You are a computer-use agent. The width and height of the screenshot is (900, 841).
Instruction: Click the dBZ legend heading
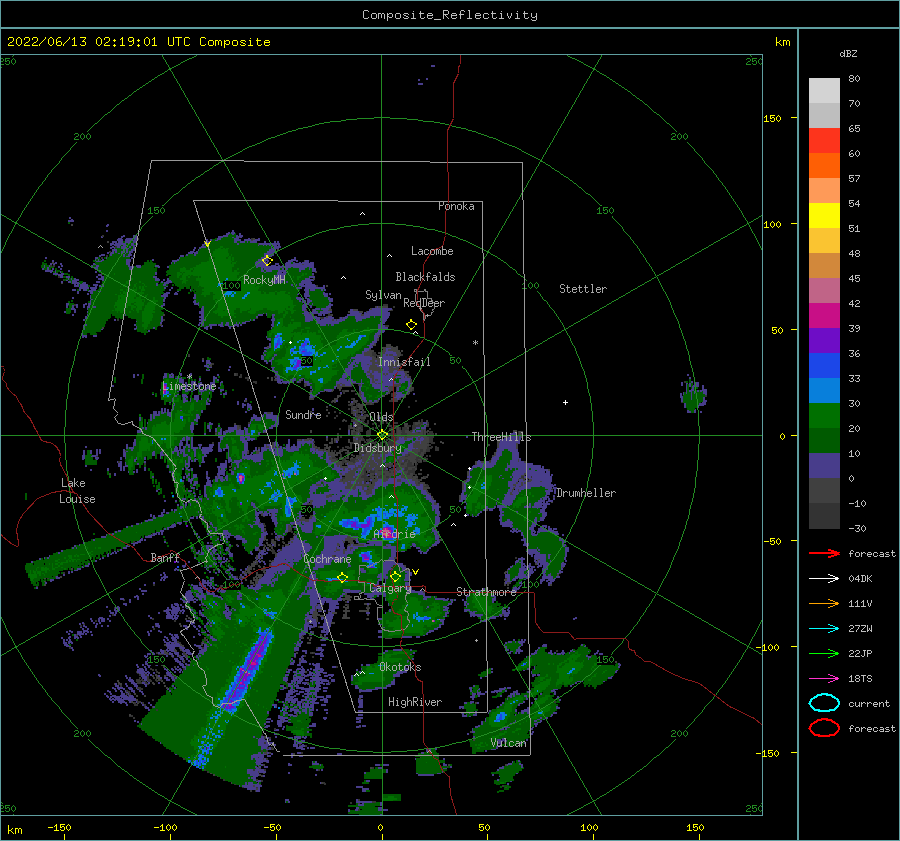(x=848, y=54)
